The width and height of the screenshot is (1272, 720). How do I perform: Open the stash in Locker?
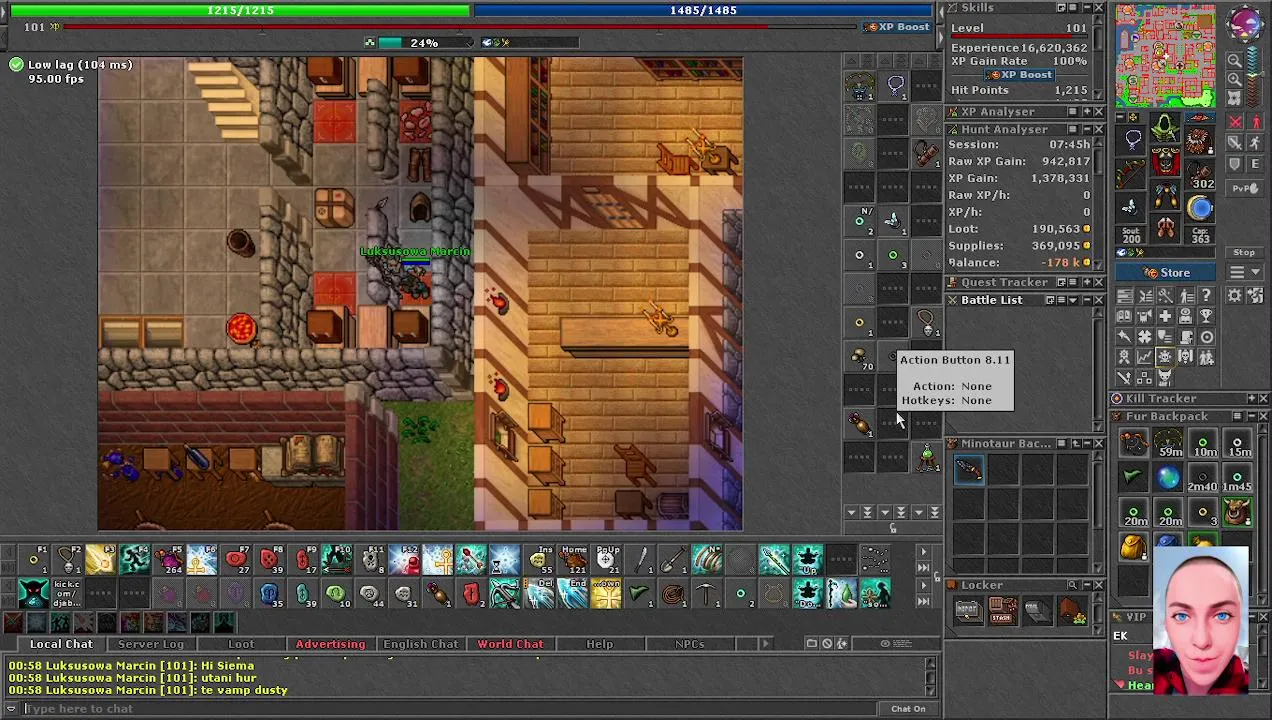[1002, 611]
